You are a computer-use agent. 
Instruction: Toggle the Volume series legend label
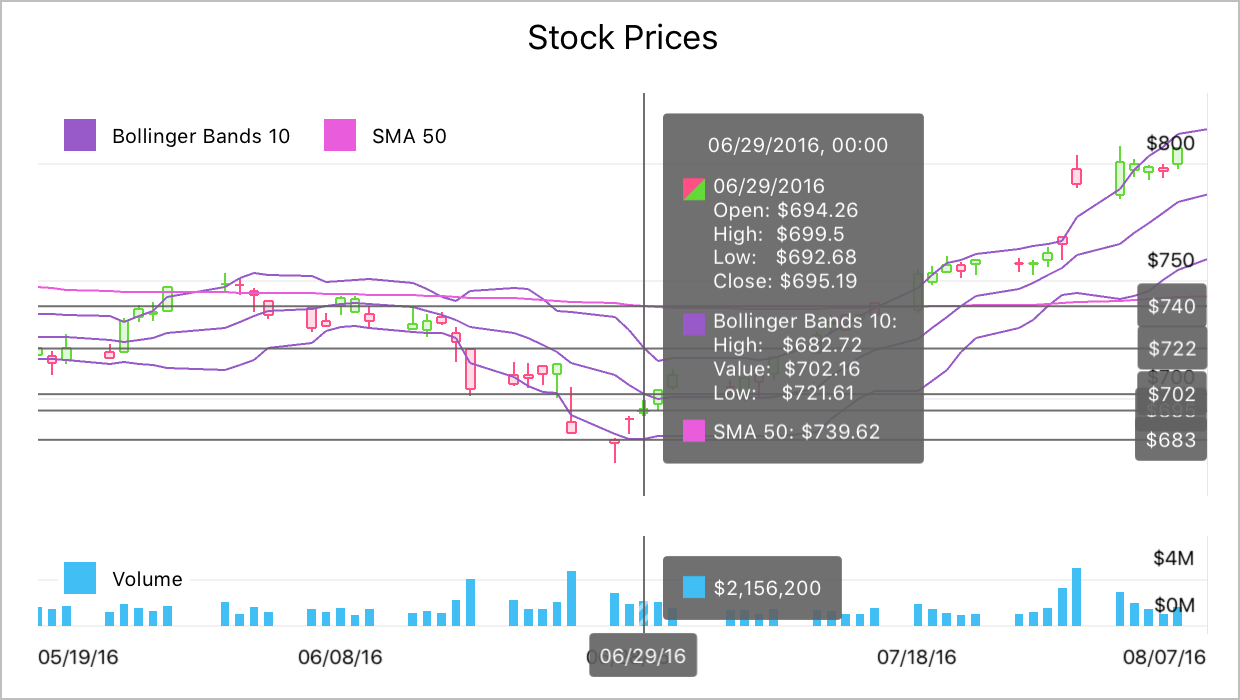click(x=147, y=579)
